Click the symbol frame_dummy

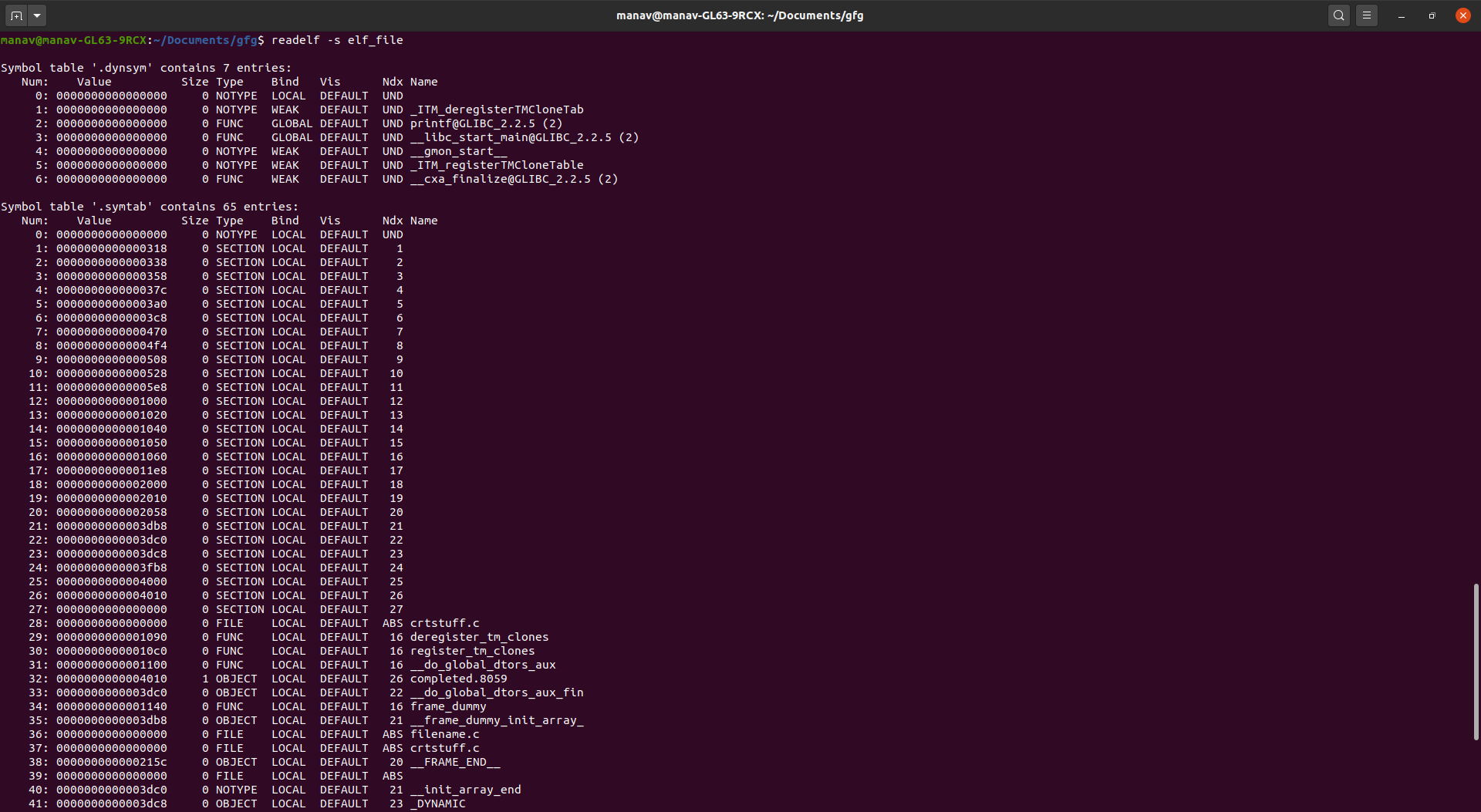(448, 706)
